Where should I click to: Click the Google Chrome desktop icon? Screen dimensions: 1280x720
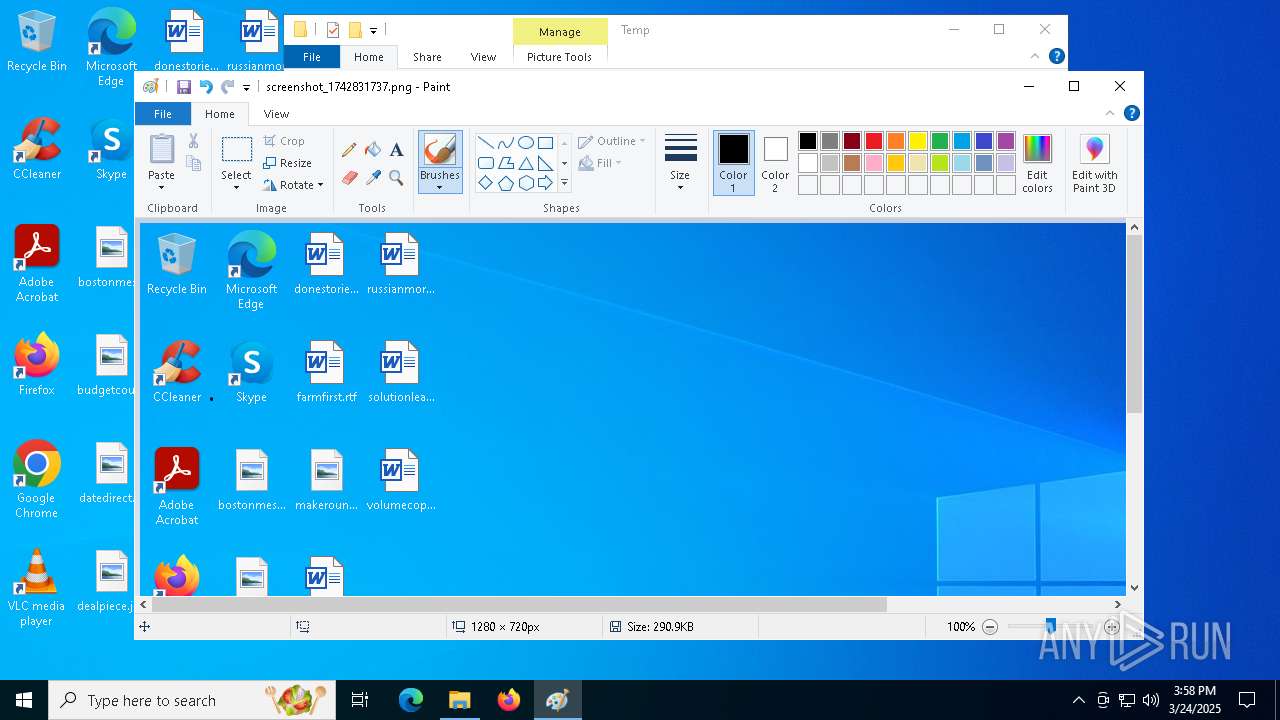tap(37, 480)
